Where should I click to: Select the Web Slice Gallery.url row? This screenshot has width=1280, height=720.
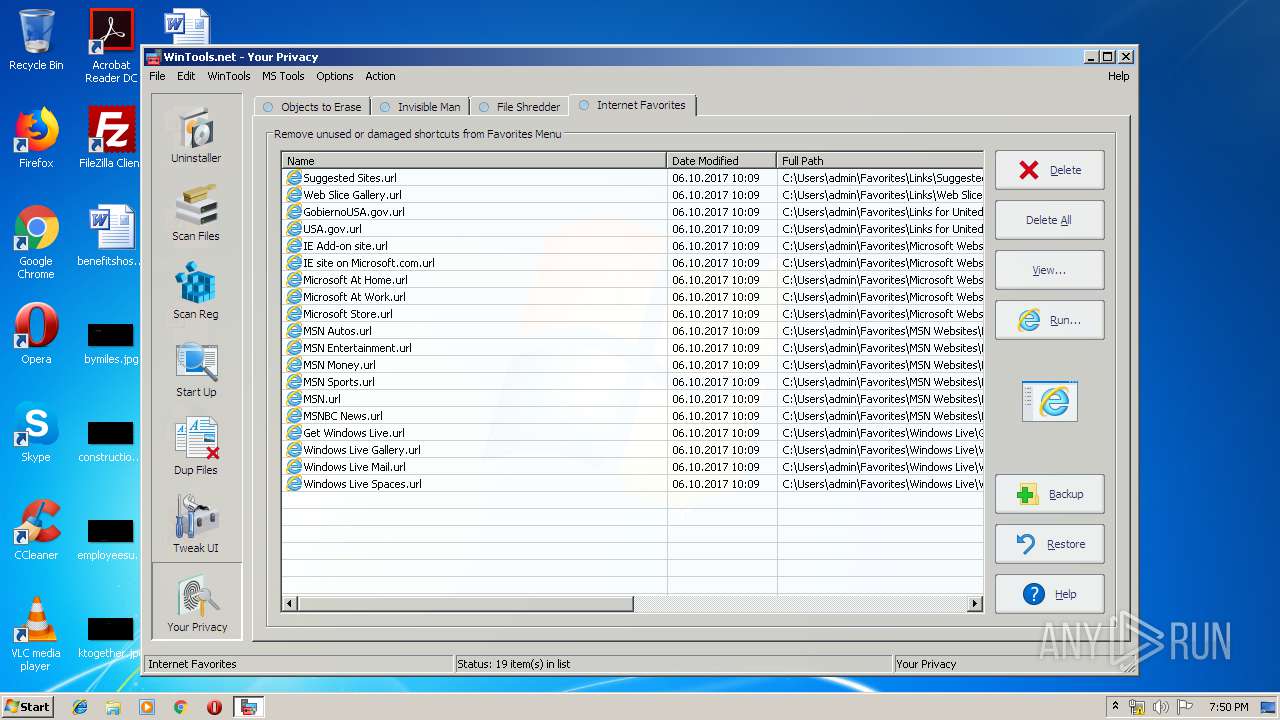633,195
